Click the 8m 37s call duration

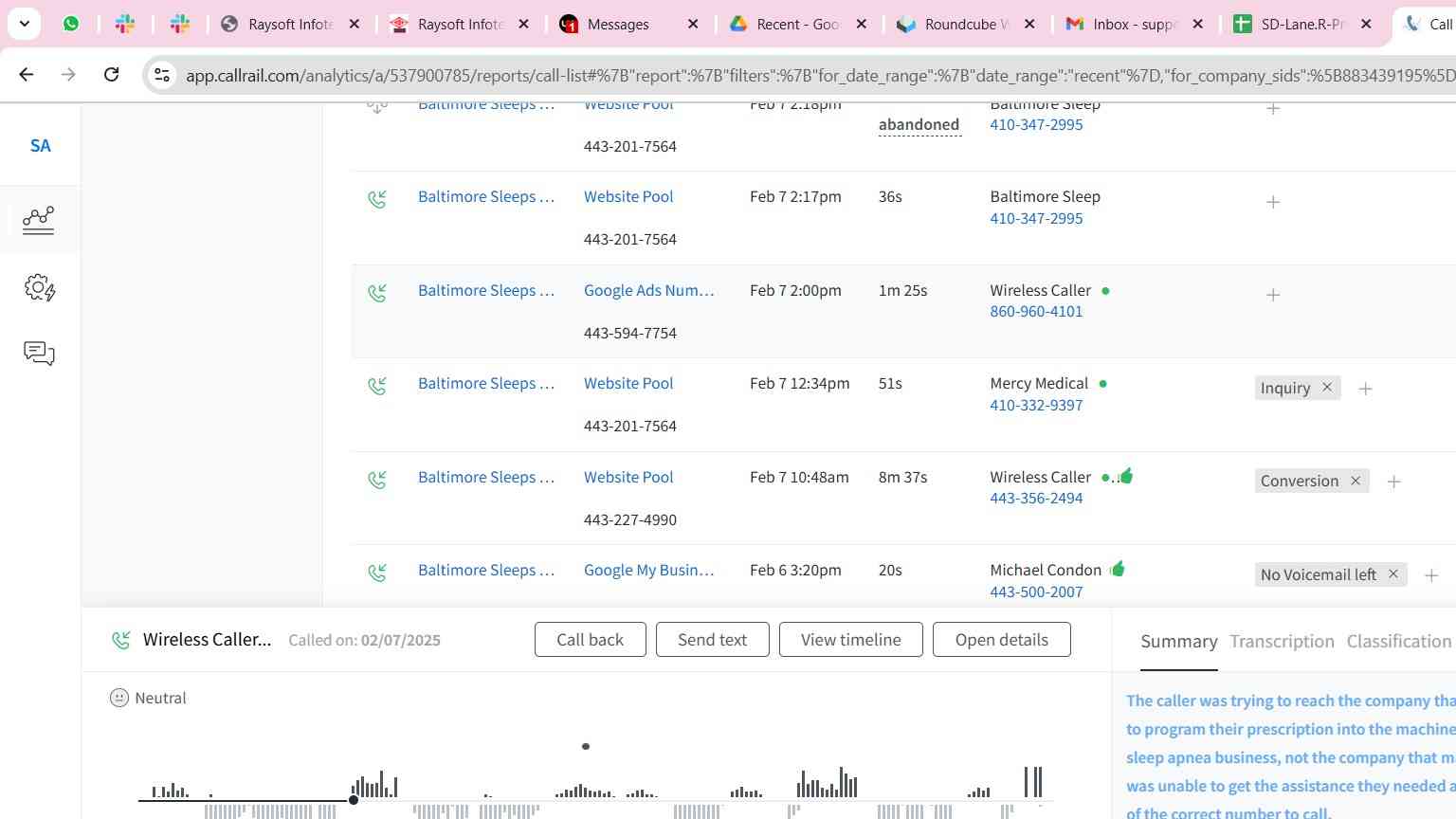coord(902,477)
